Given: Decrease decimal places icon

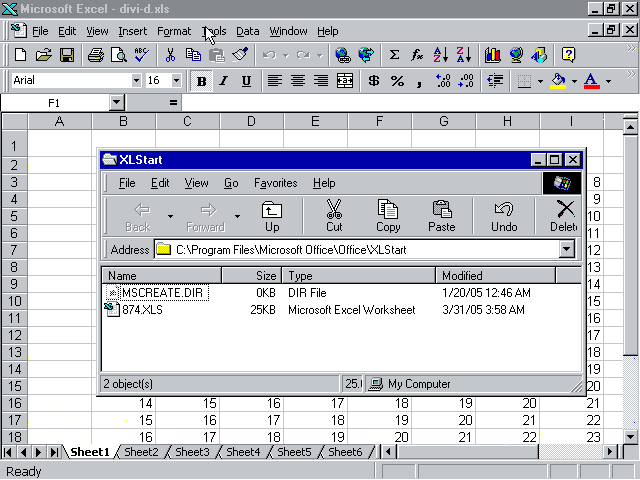Looking at the screenshot, I should [x=466, y=81].
